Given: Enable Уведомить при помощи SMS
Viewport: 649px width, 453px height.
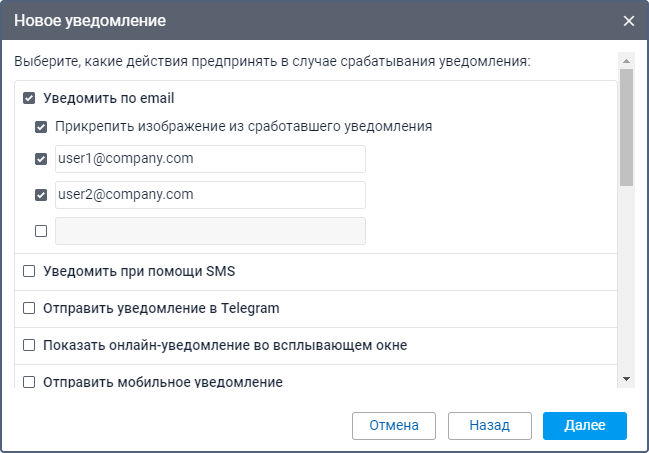Looking at the screenshot, I should tap(29, 271).
